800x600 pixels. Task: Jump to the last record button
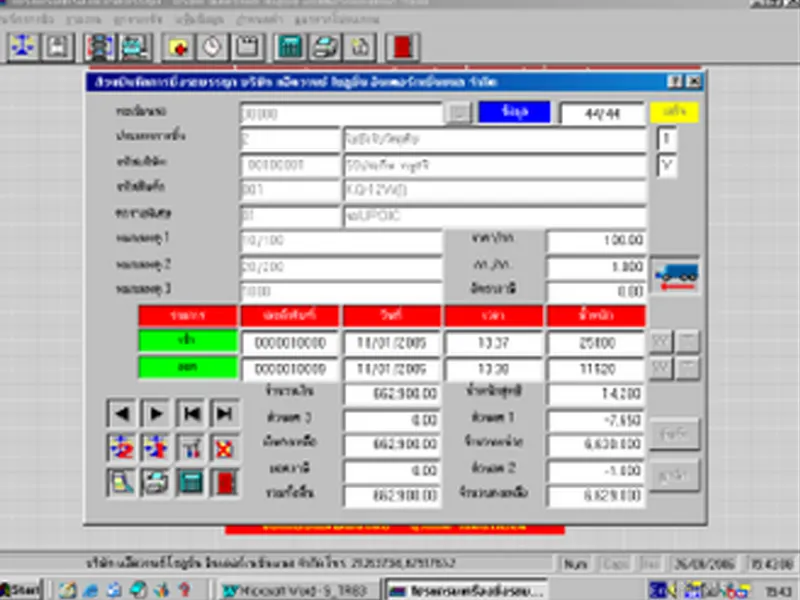(224, 413)
